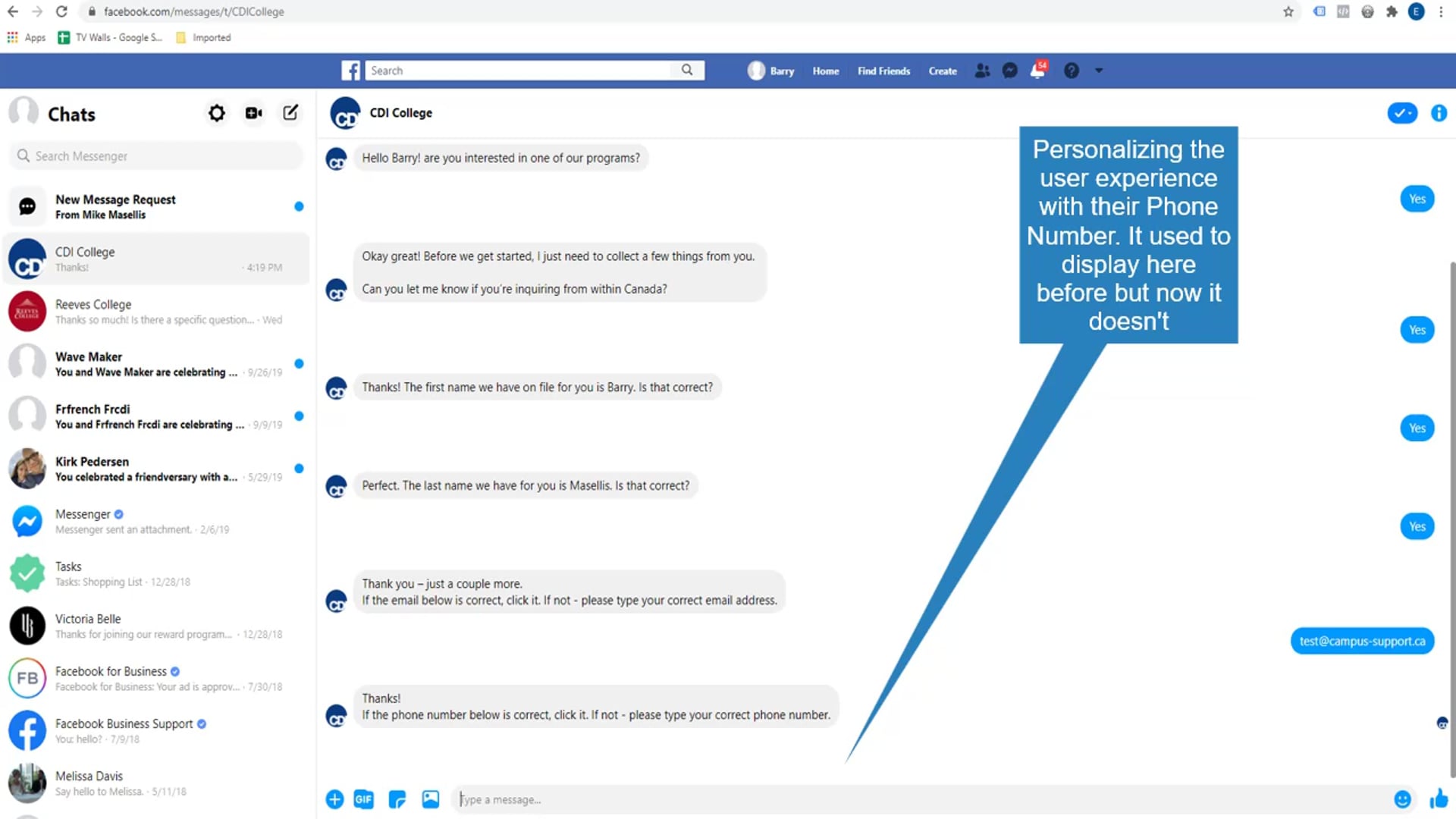Screen dimensions: 1456x819
Task: Open TV Walls Google Sheets bookmark
Action: click(x=111, y=37)
